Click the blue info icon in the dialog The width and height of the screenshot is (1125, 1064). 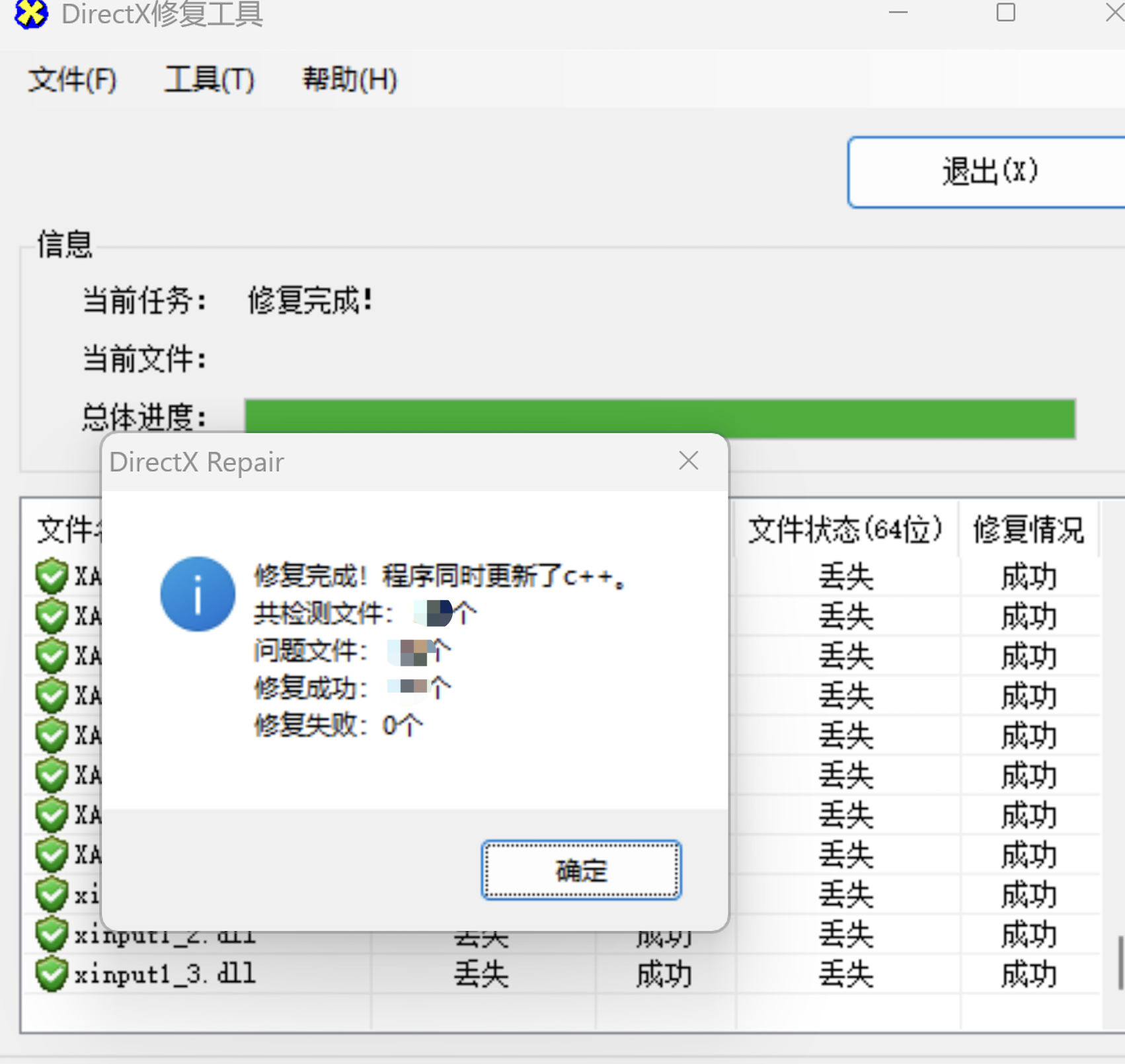(198, 593)
